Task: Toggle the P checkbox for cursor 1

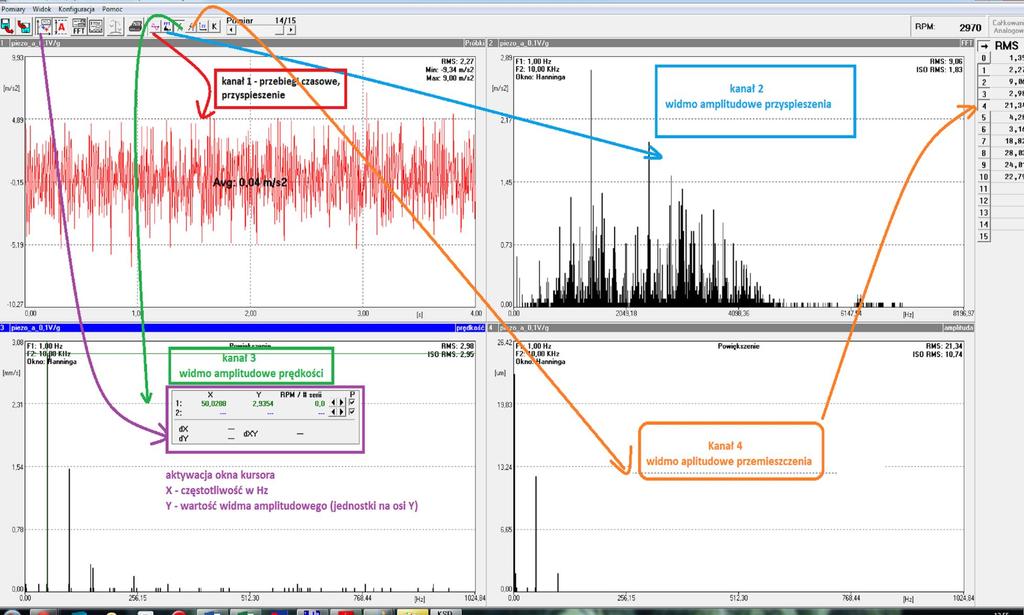Action: 353,403
